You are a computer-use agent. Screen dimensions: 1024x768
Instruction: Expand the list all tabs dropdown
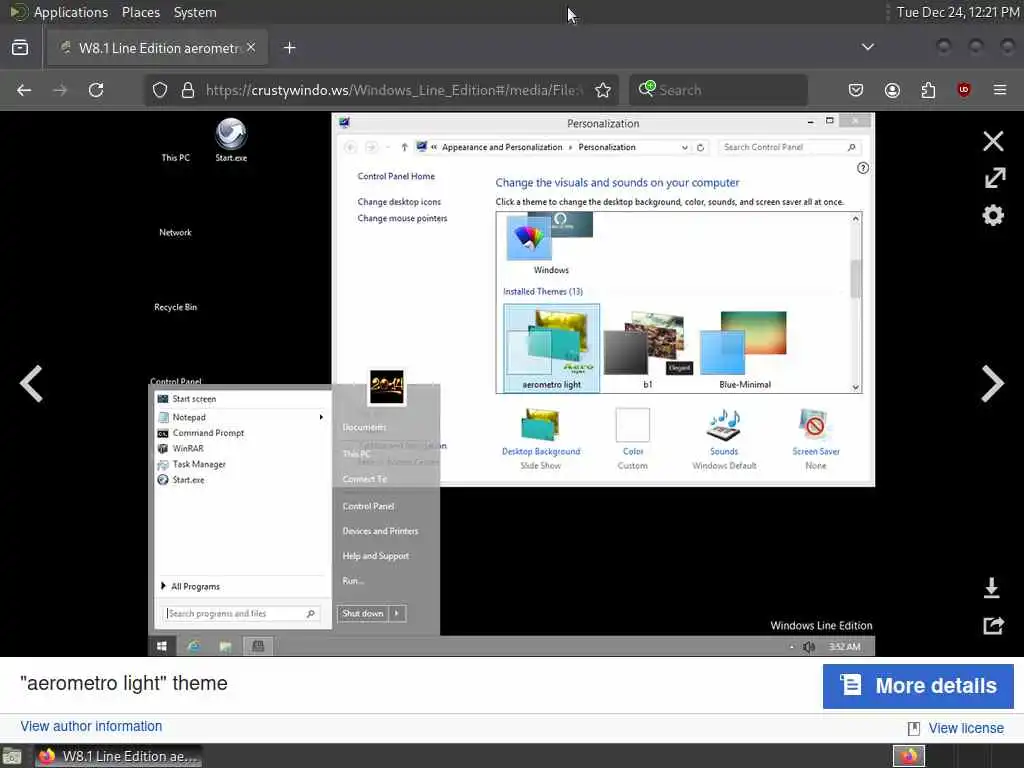tap(867, 47)
